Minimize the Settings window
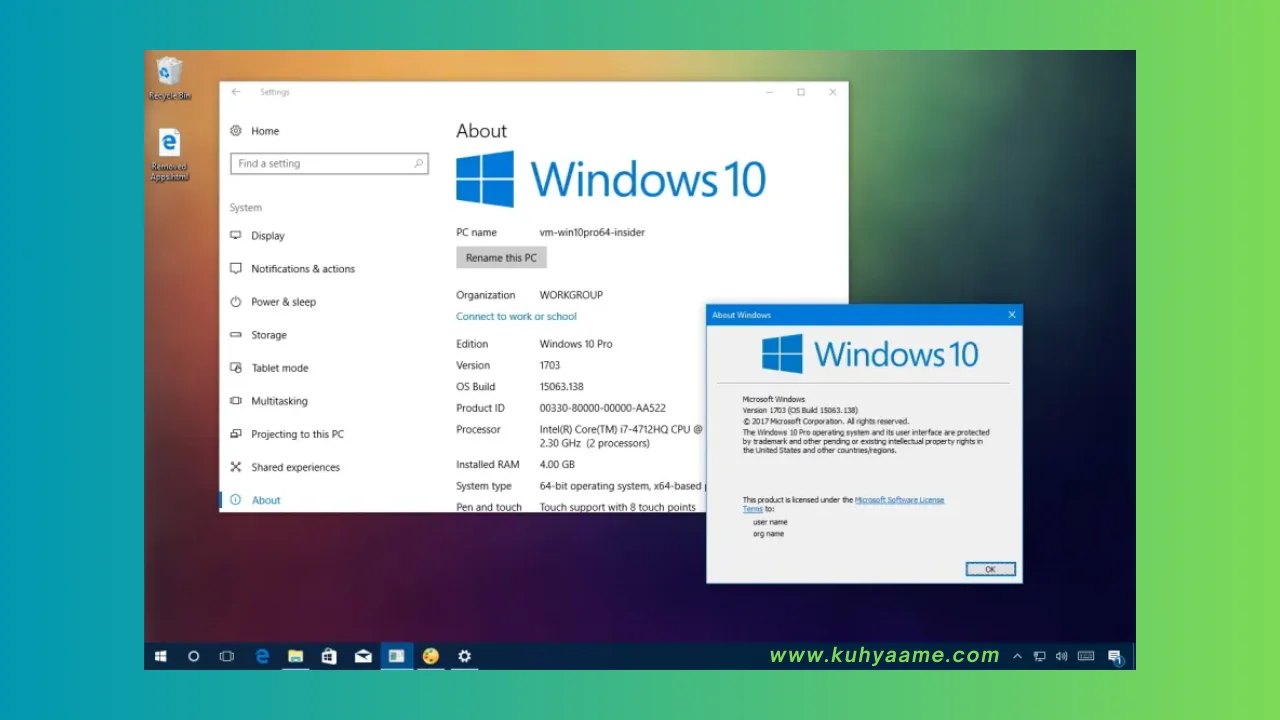The height and width of the screenshot is (720, 1280). pyautogui.click(x=769, y=92)
